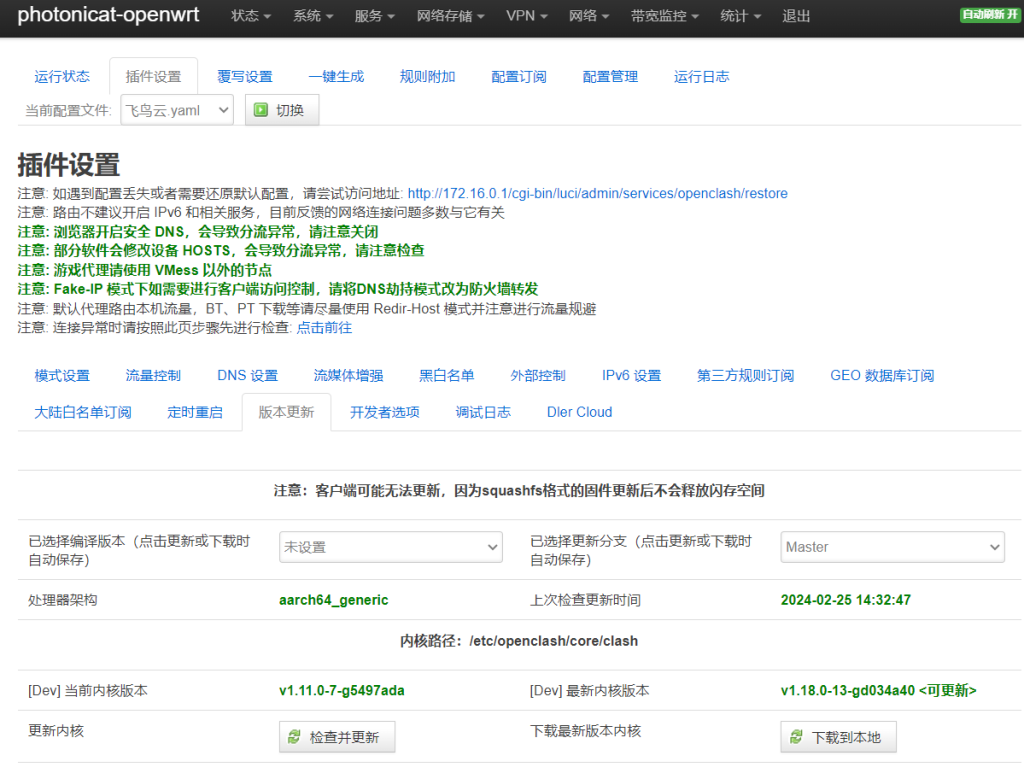Click refresh icon on Download to Local button
Screen dimensions: 1024x773
click(797, 737)
